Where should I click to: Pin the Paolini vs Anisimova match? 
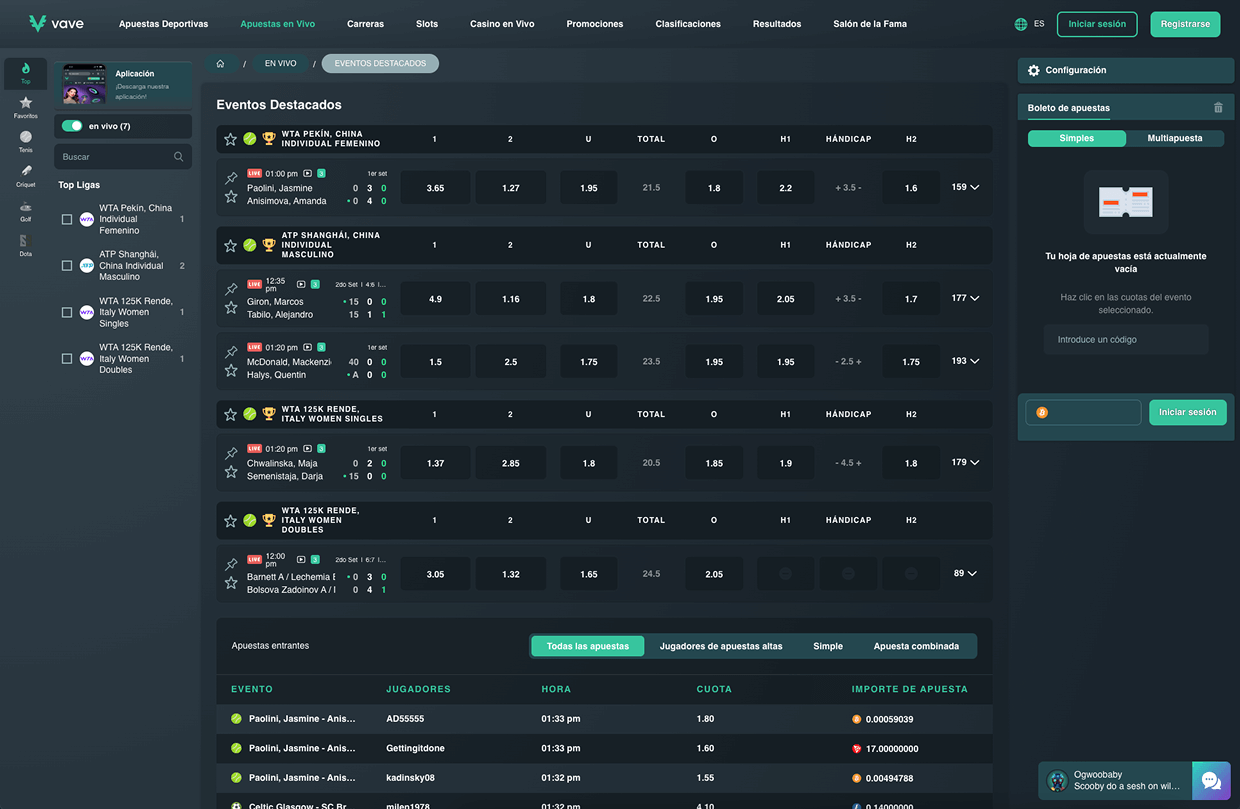coord(231,178)
